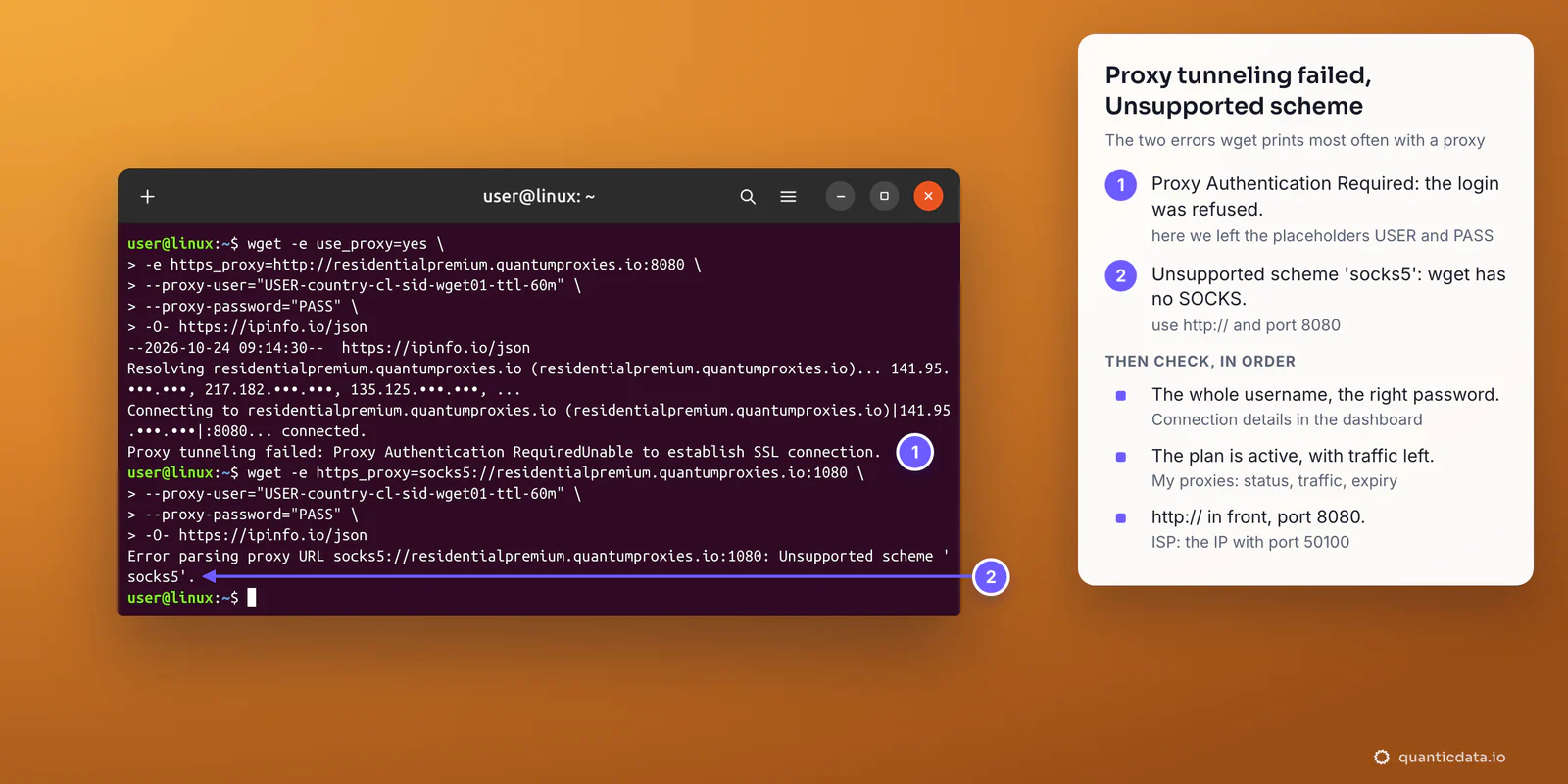
Task: Click the line '-e https_proxy=http://residentialpremium.quantumproxies.io:8080'
Action: (415, 265)
